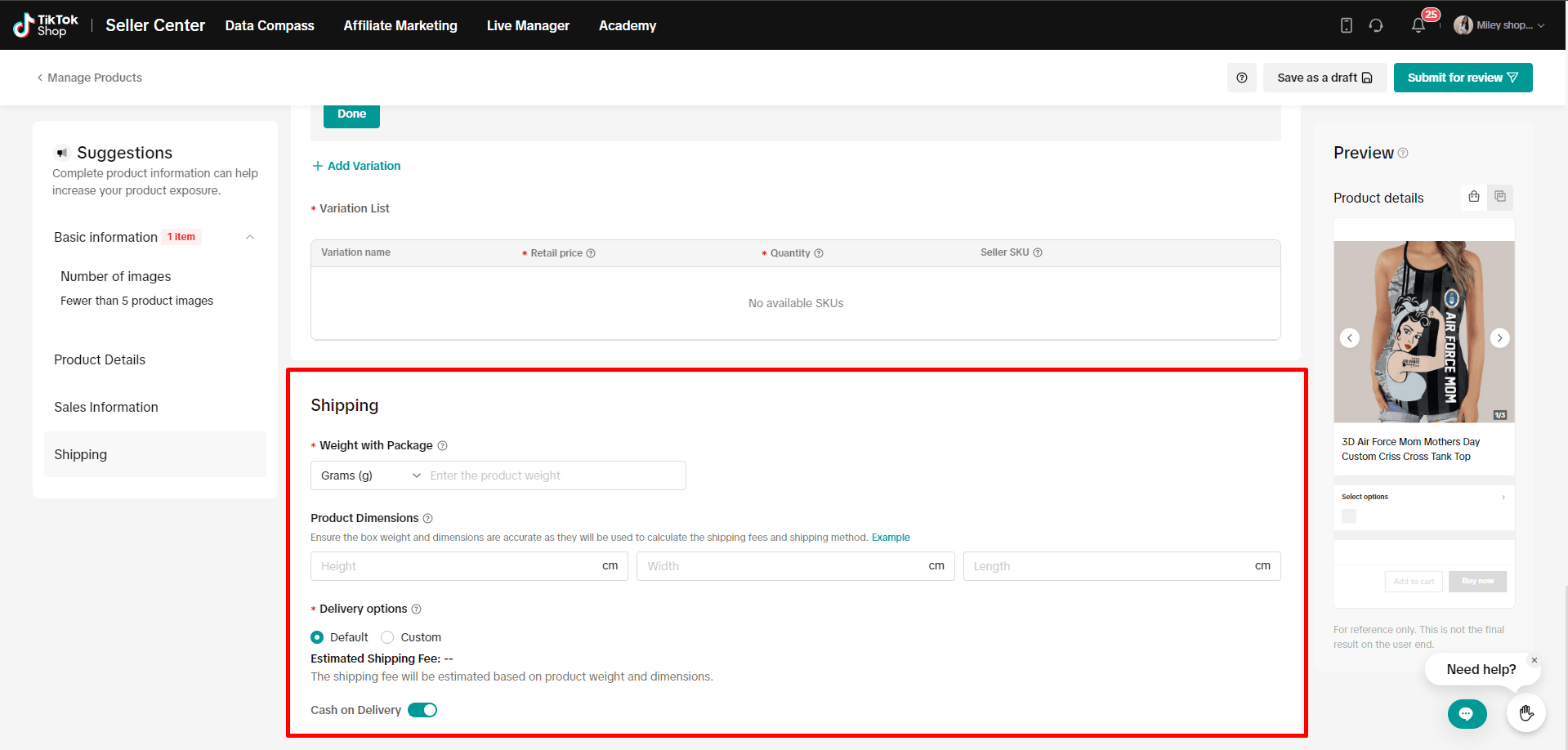Click the mobile app phone icon

pyautogui.click(x=1347, y=25)
